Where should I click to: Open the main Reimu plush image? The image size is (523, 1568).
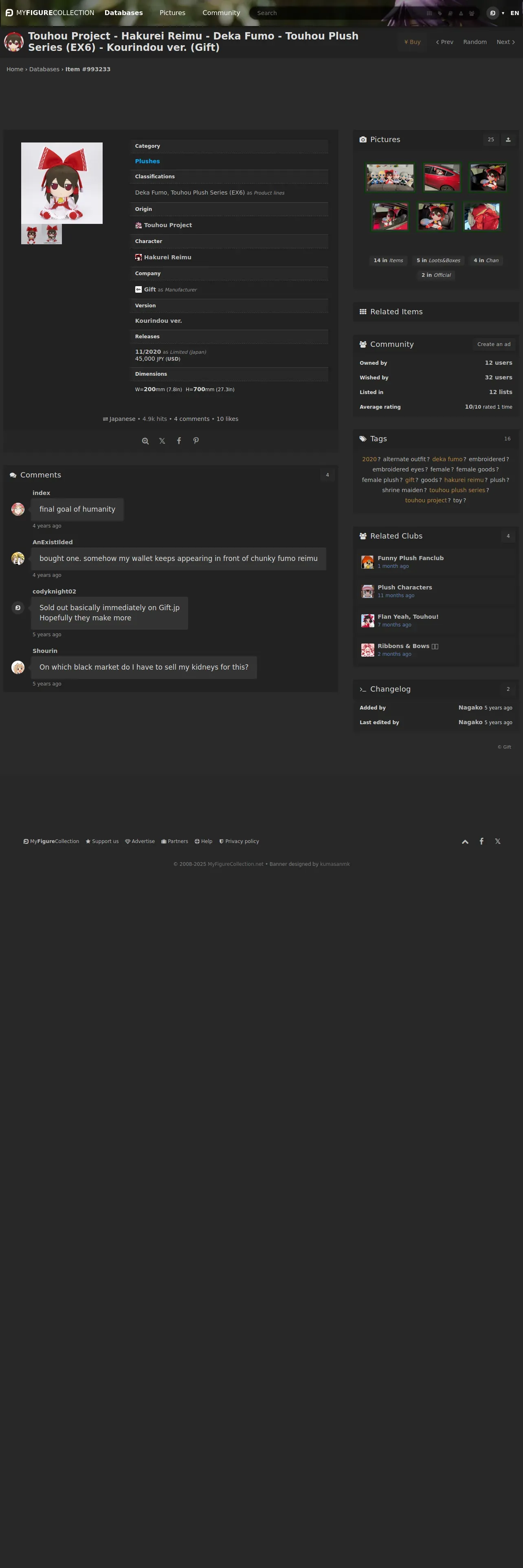click(62, 183)
